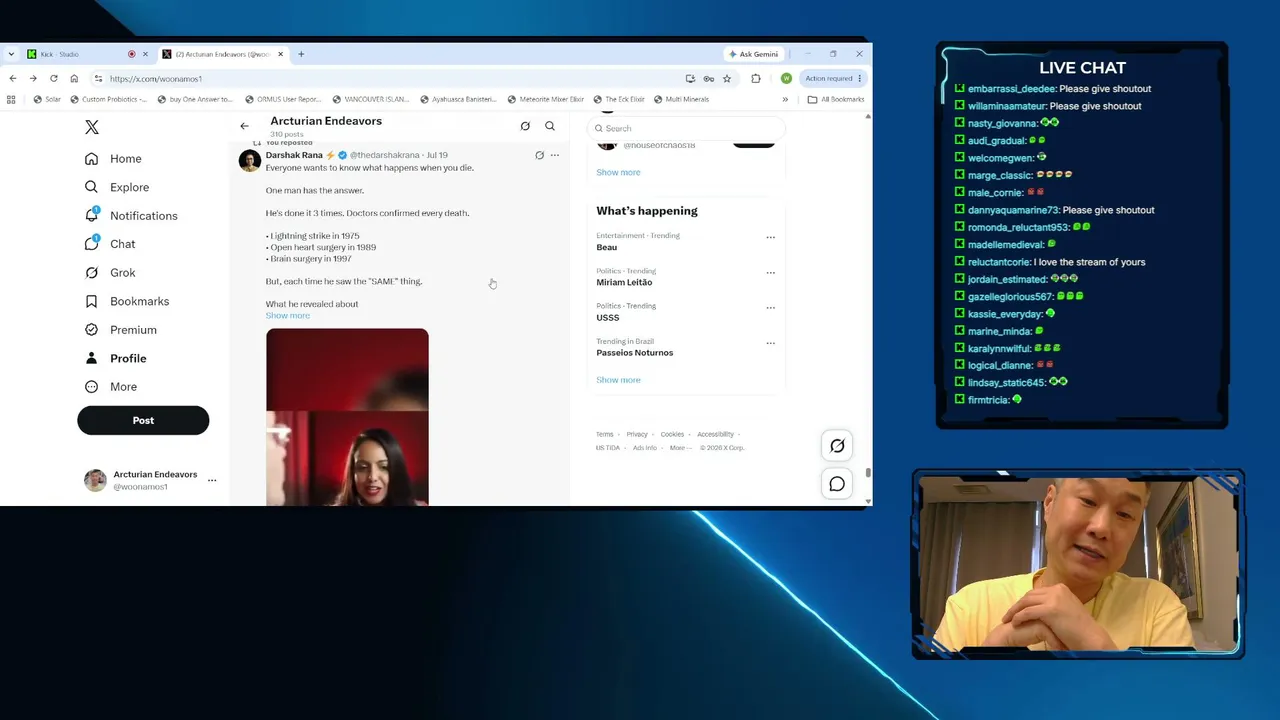The width and height of the screenshot is (1280, 720).
Task: Open the Terms footer link
Action: pyautogui.click(x=605, y=434)
